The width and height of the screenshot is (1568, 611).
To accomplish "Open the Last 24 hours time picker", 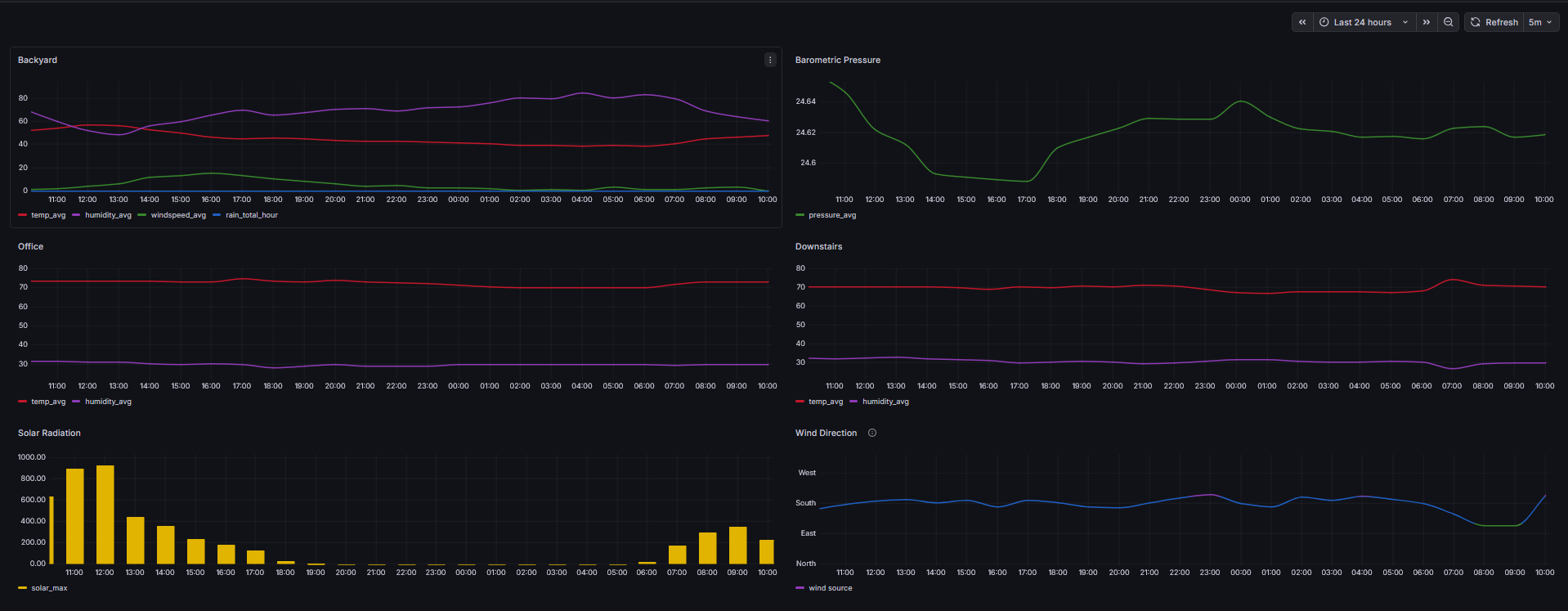I will coord(1363,22).
